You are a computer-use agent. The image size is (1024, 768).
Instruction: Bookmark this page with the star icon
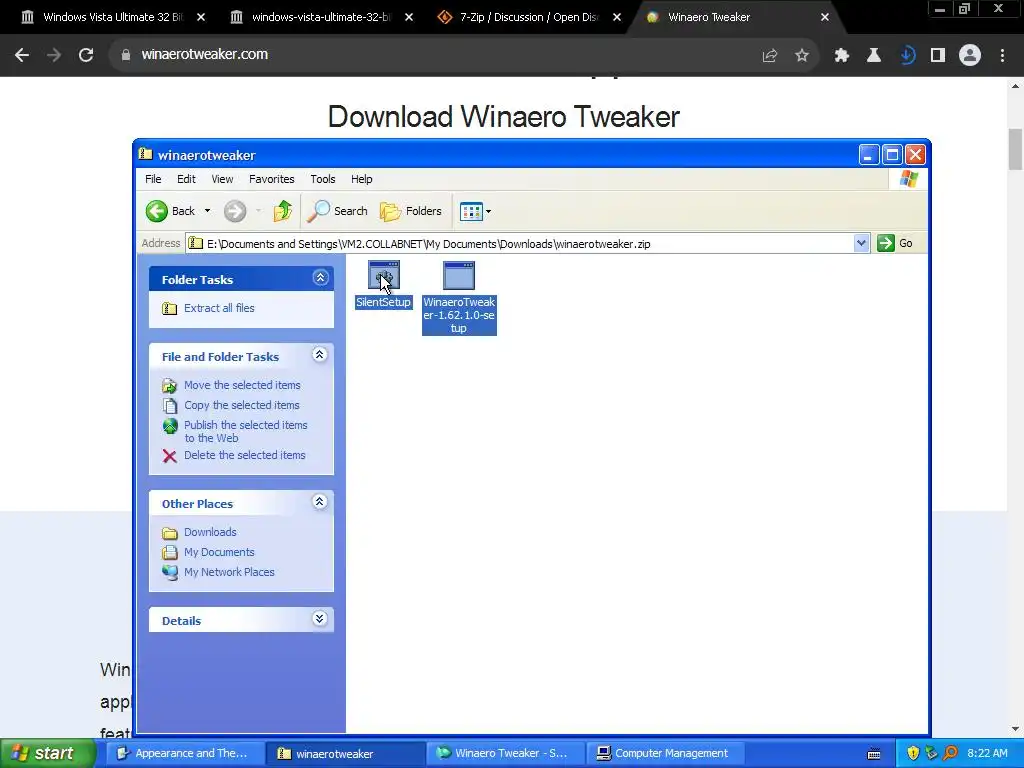[802, 56]
